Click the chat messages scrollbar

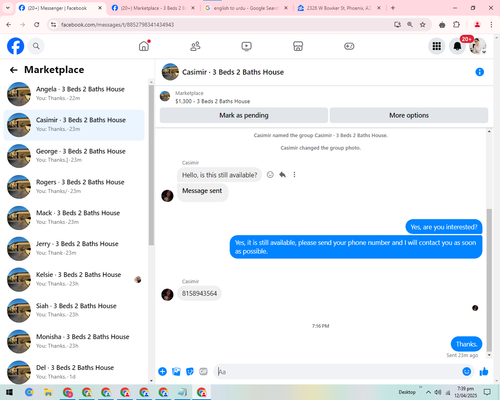(489, 280)
